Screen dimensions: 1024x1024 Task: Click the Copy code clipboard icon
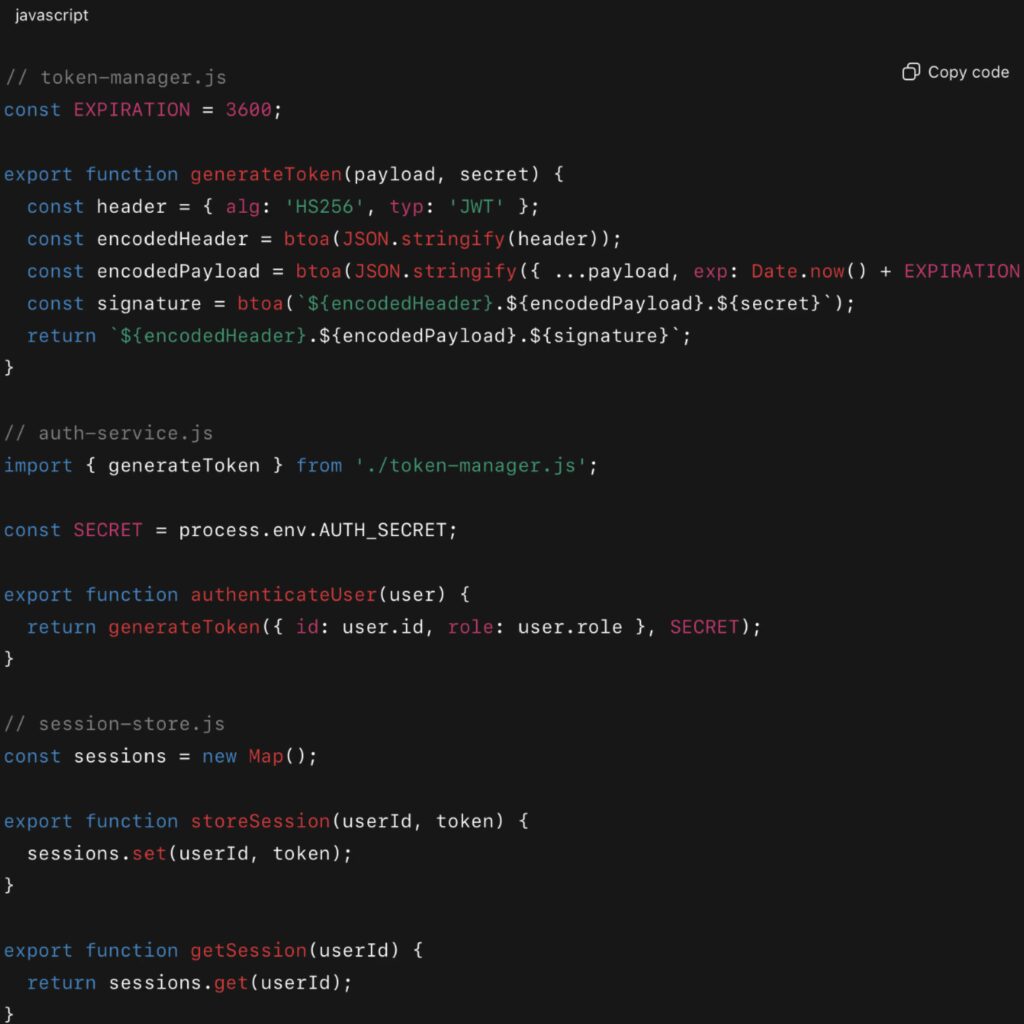(911, 72)
